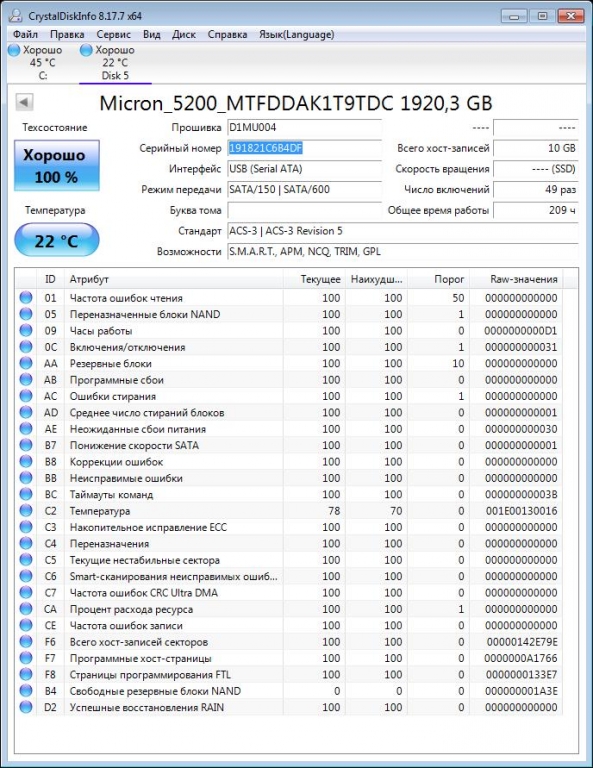Select raw value 00000000003B for Таймауты команд
Viewport: 593px width, 768px height.
point(522,494)
